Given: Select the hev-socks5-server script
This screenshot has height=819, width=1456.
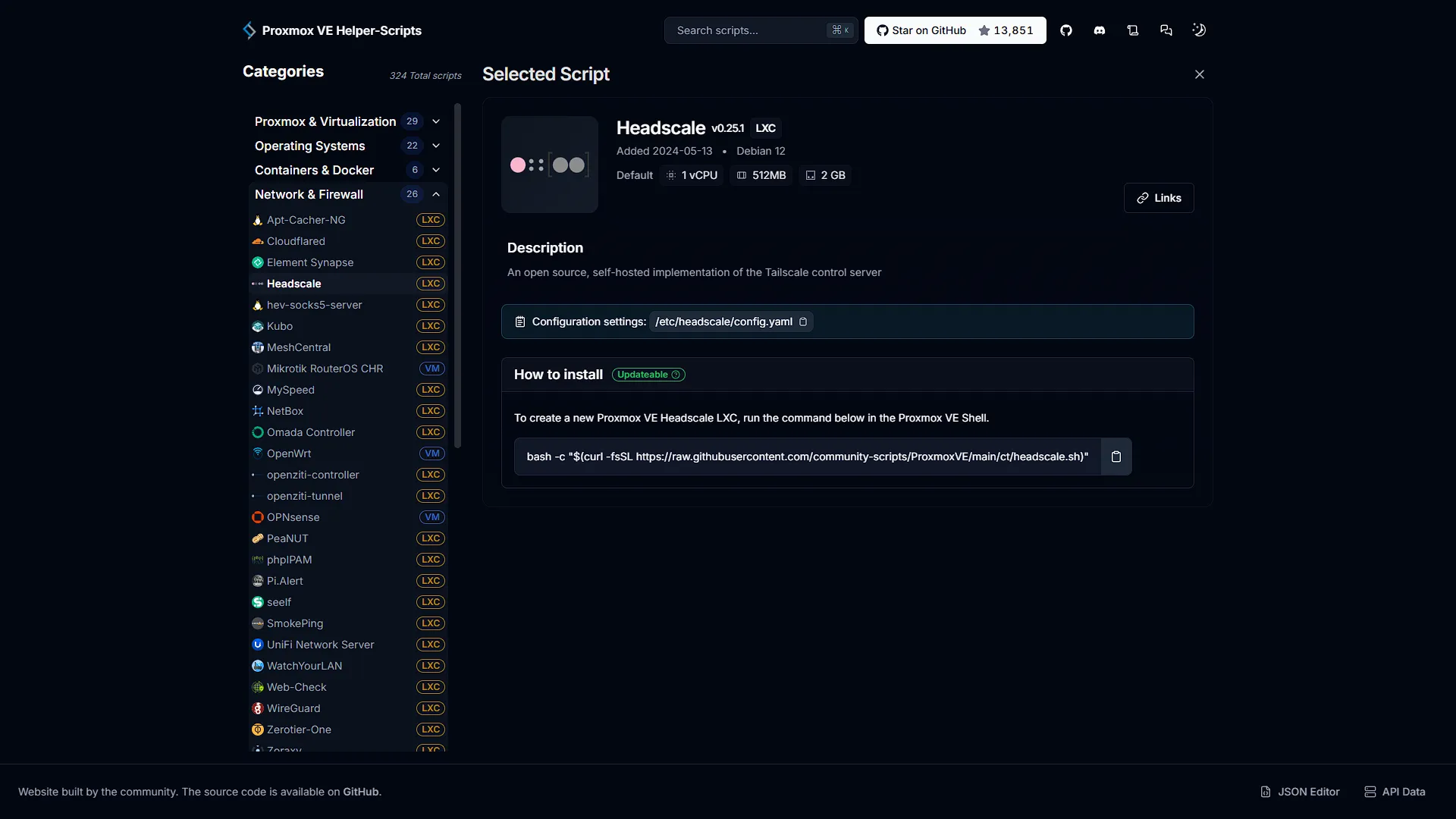Looking at the screenshot, I should [349, 305].
